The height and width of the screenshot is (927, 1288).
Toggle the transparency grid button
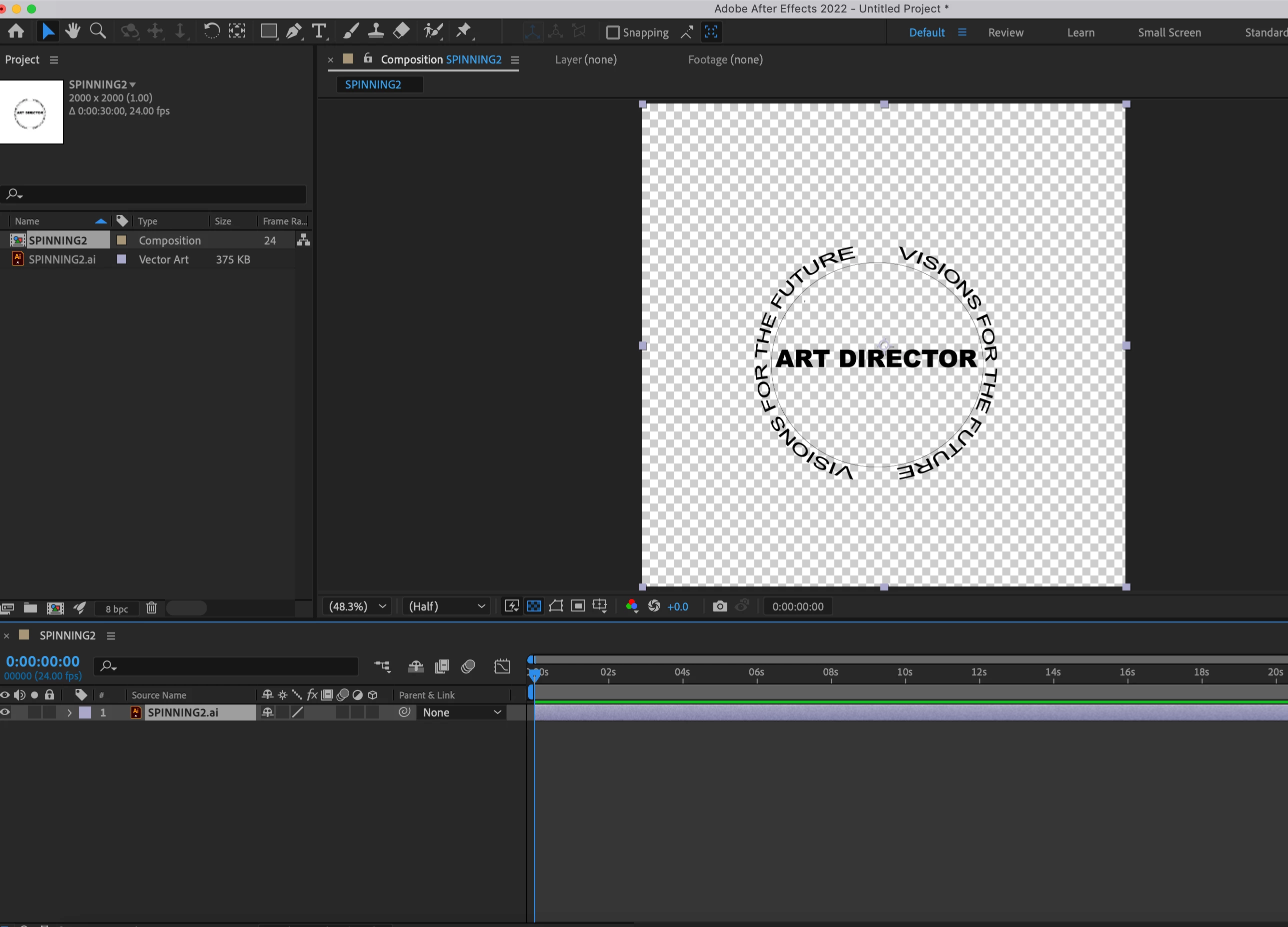click(x=534, y=606)
